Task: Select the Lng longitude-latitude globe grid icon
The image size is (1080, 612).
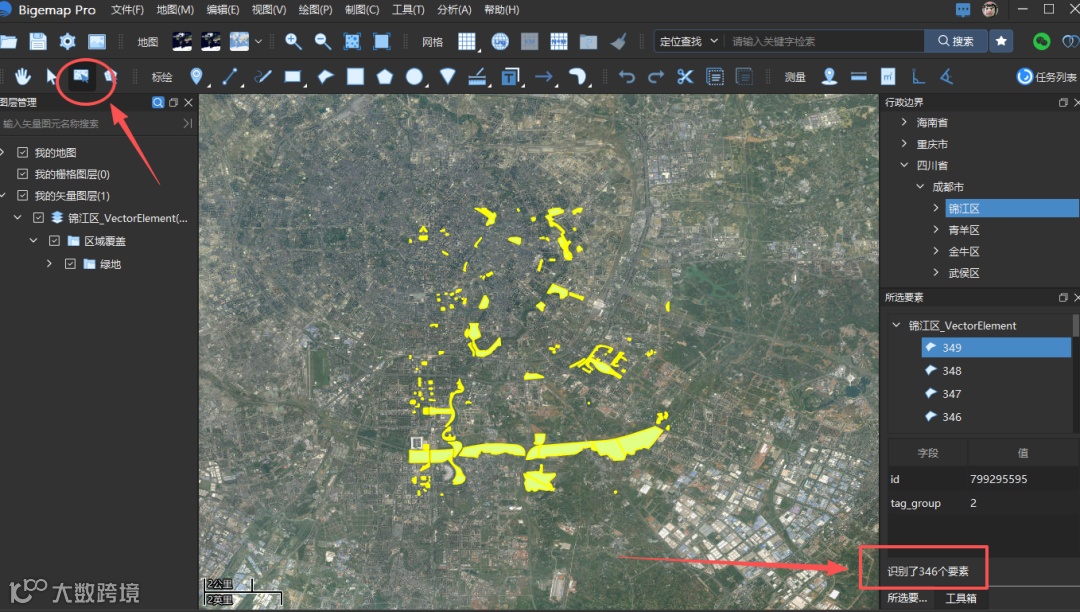Action: pyautogui.click(x=500, y=41)
